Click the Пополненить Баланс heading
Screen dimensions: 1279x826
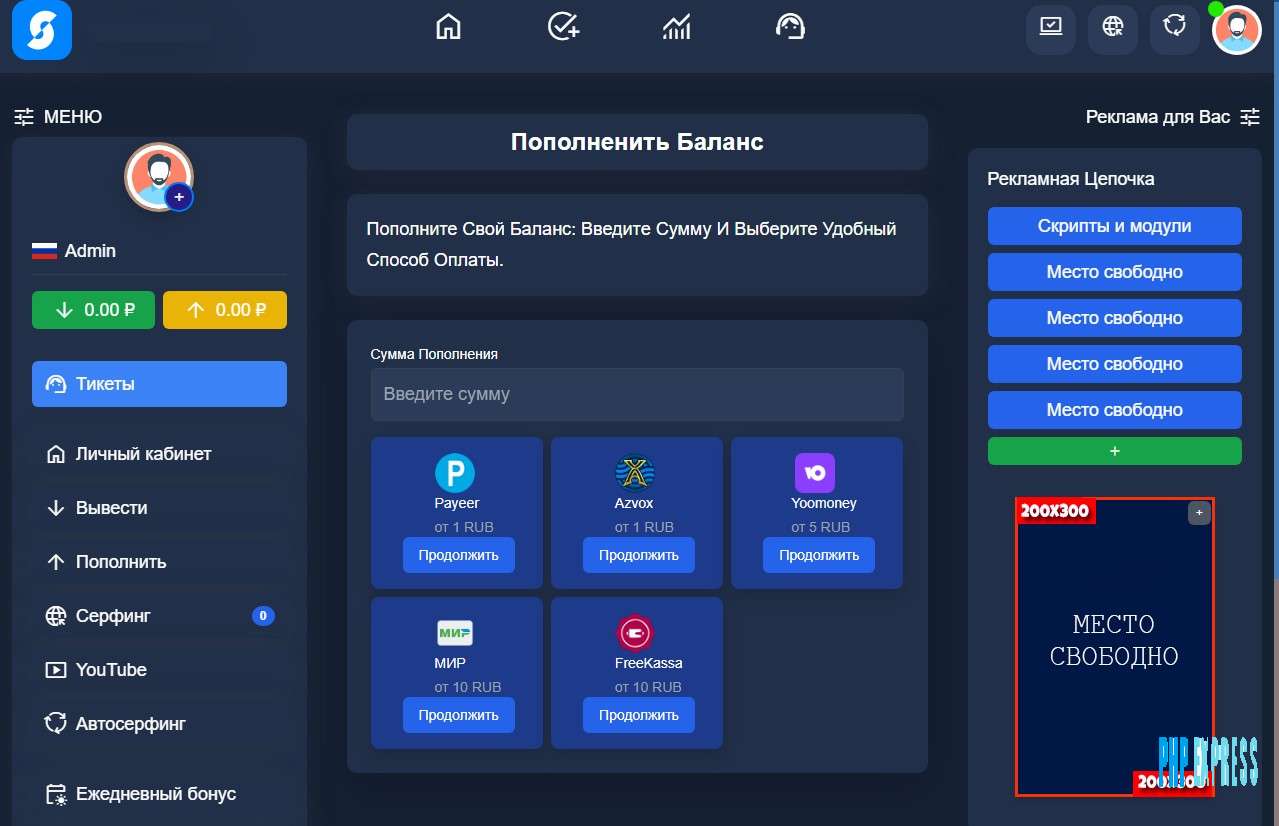[637, 142]
